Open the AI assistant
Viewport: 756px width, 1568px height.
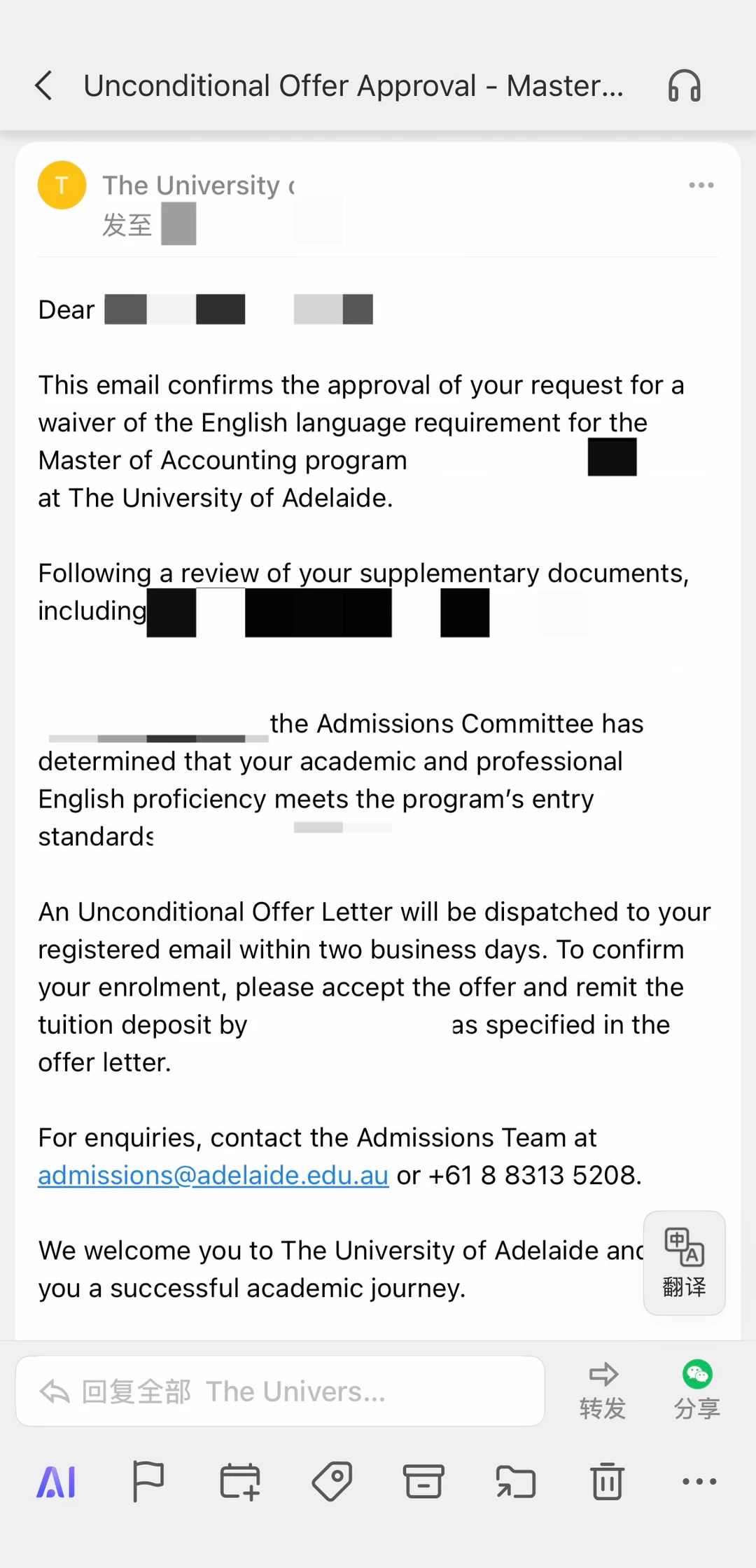(x=56, y=1482)
